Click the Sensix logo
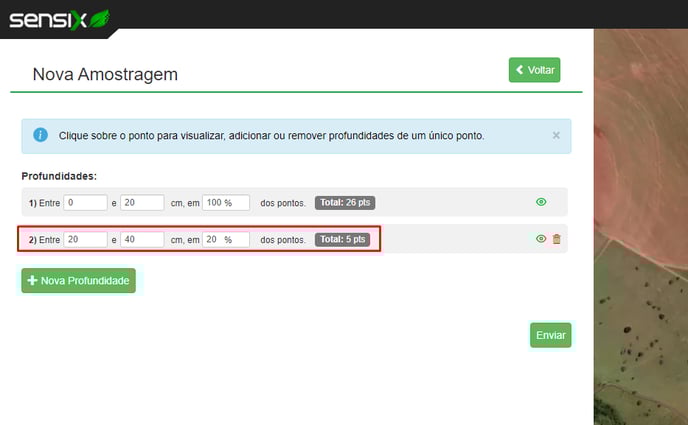Image resolution: width=688 pixels, height=425 pixels. (60, 20)
